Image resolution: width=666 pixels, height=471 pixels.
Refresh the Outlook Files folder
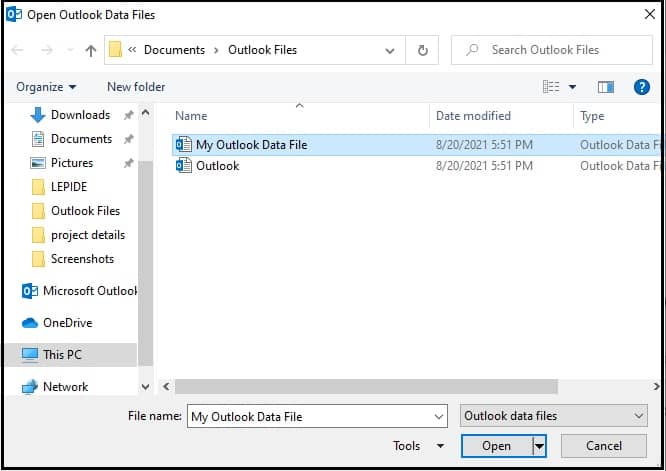click(x=422, y=51)
